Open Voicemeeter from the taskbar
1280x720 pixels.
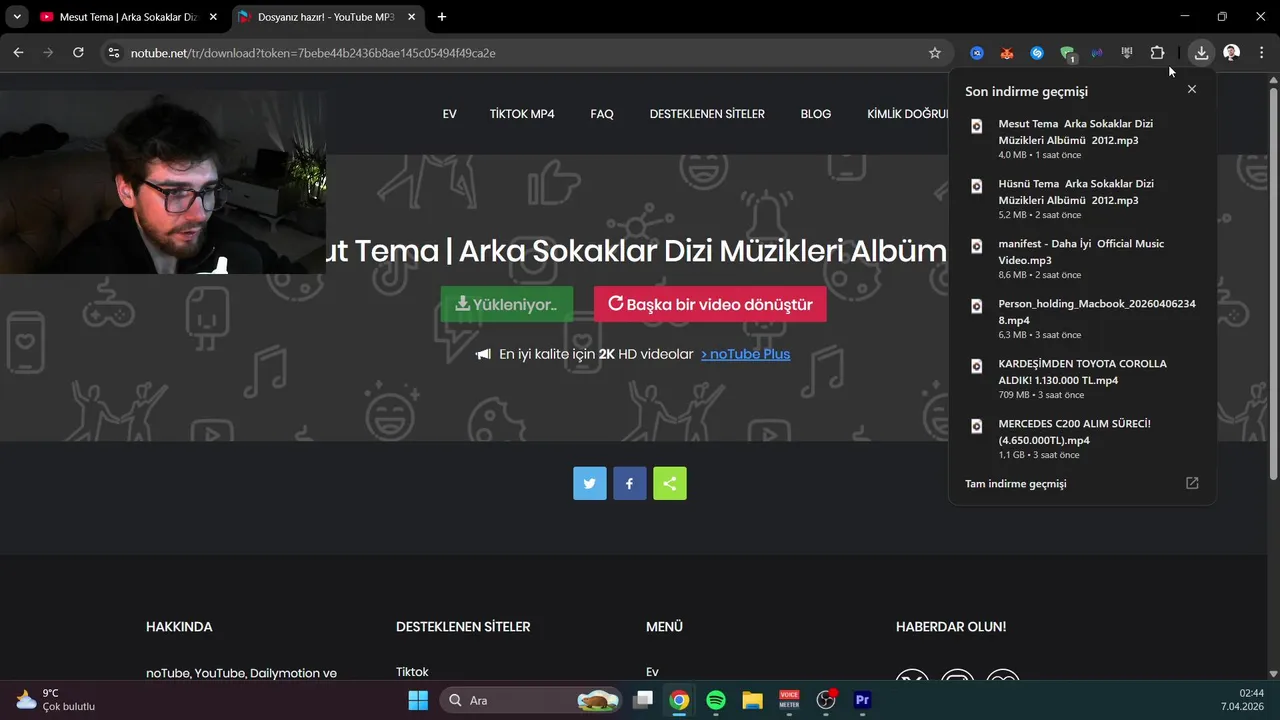pos(789,700)
